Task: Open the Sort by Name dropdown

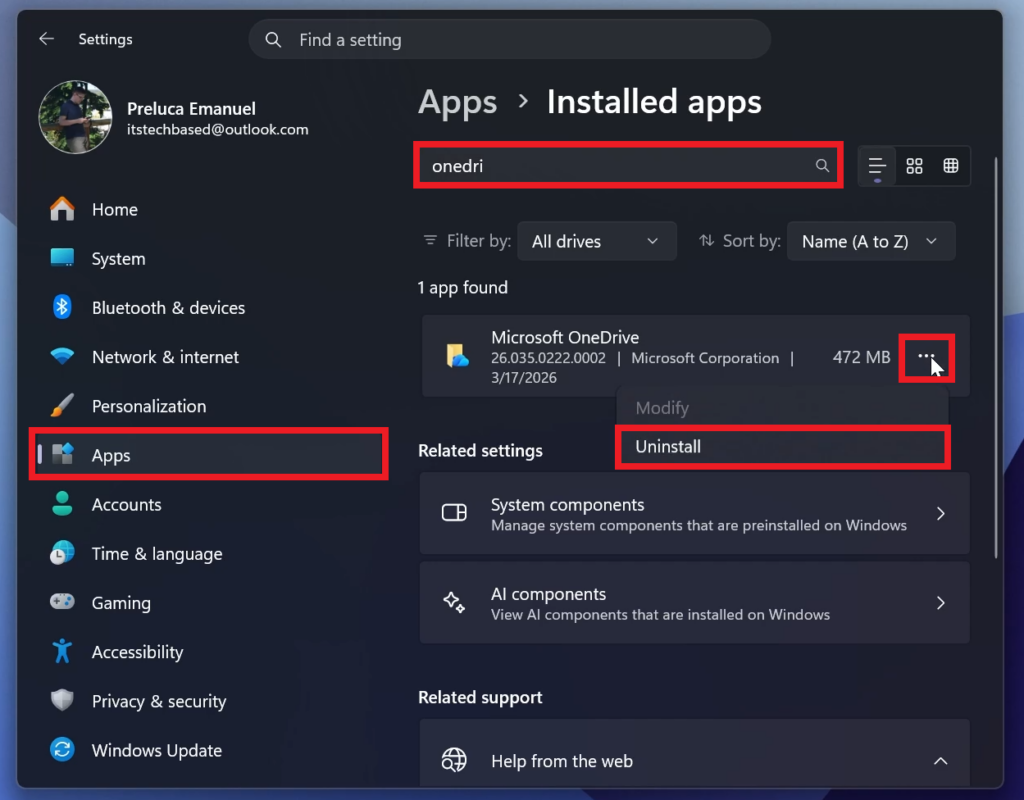Action: pyautogui.click(x=870, y=241)
